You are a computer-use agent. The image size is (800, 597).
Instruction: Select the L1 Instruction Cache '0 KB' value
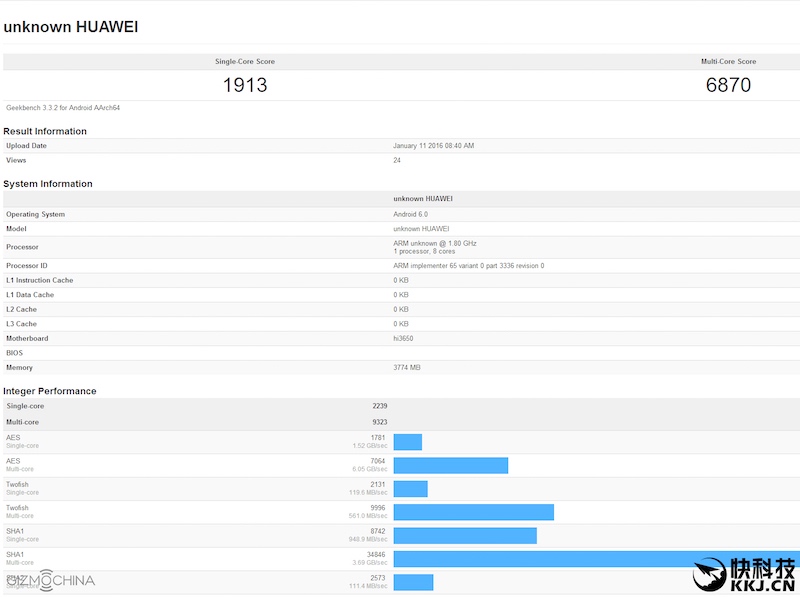pyautogui.click(x=401, y=280)
